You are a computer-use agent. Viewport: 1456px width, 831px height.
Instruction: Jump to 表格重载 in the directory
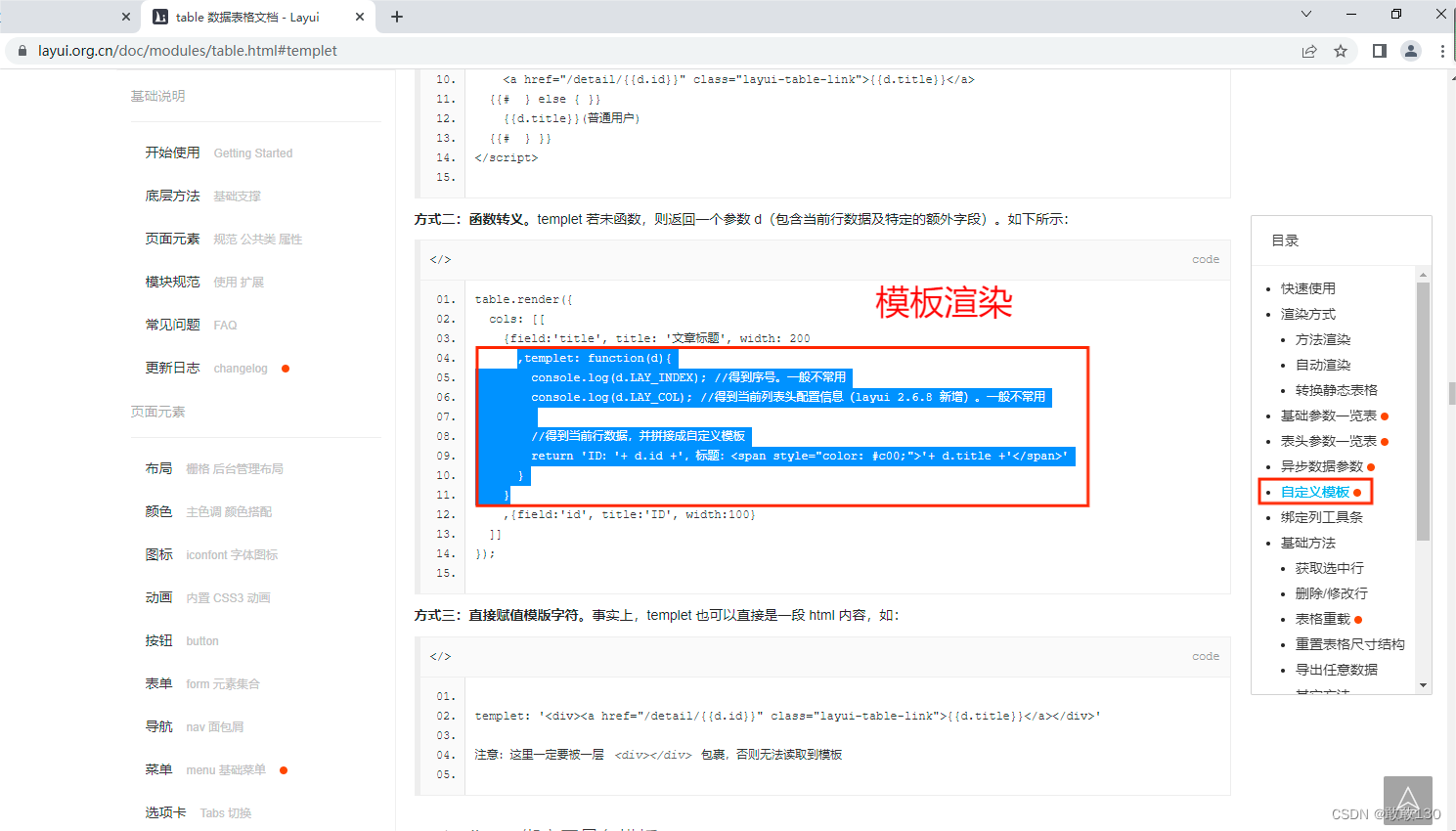coord(1323,619)
